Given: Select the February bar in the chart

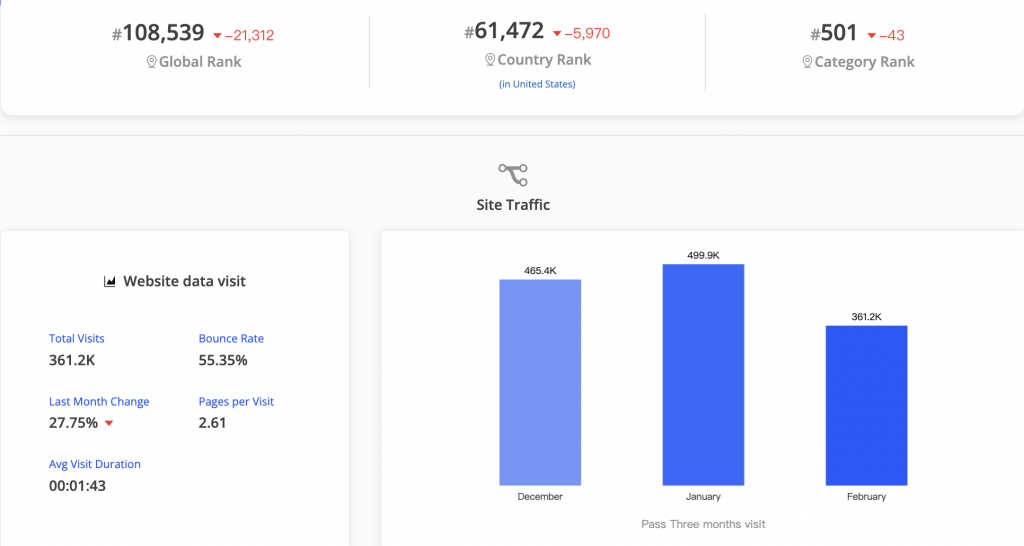Looking at the screenshot, I should point(867,406).
